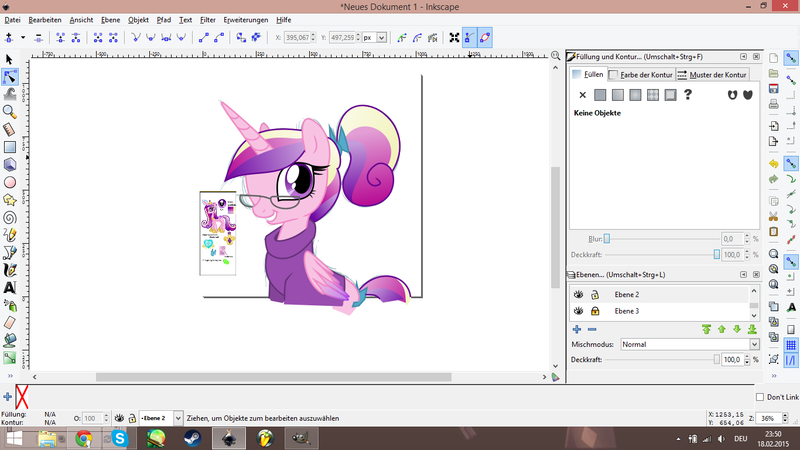Check the Don't Link checkbox

pos(758,397)
